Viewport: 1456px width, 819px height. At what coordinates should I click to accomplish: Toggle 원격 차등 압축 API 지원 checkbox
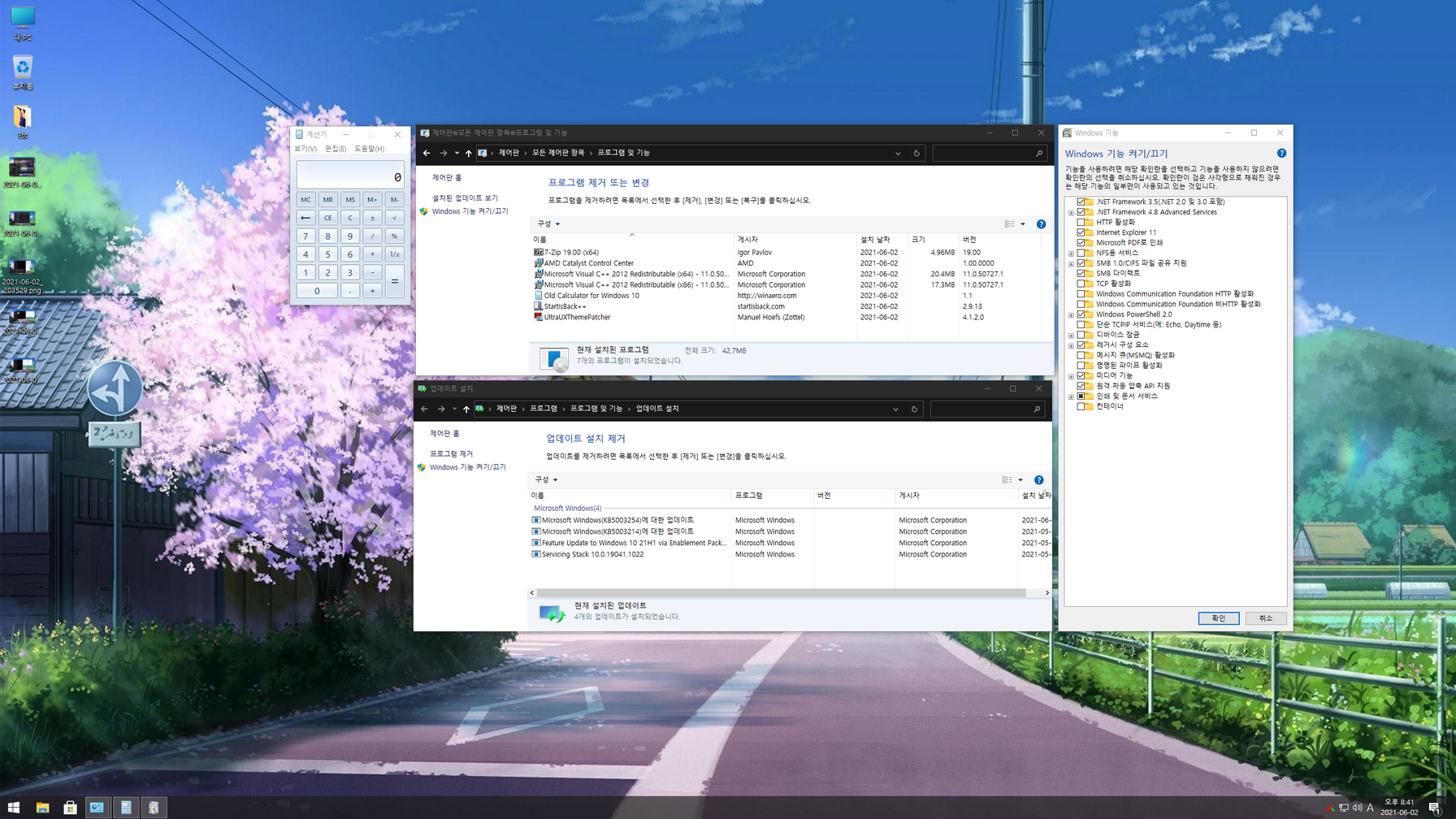[1081, 386]
